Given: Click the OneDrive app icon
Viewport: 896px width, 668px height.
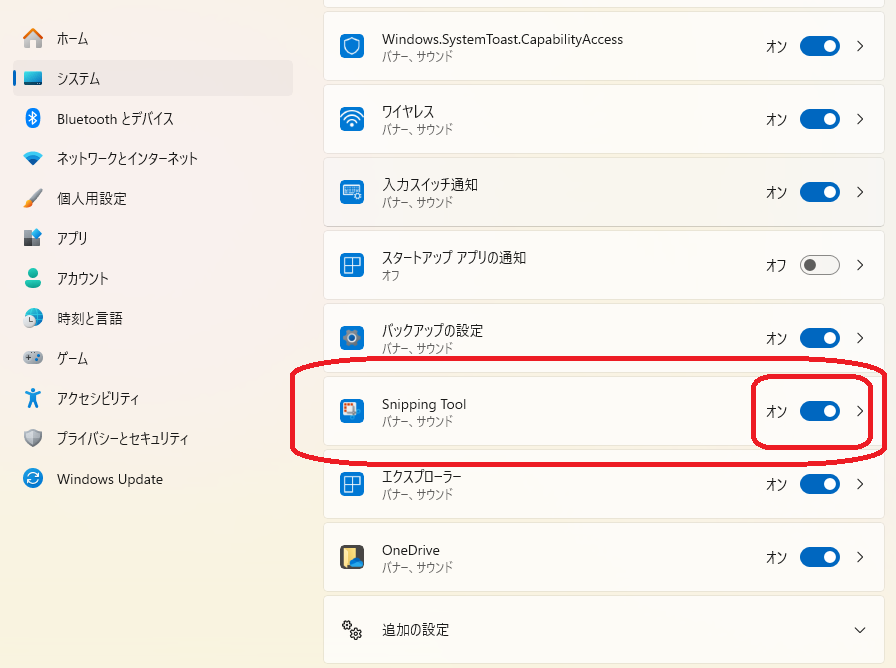Looking at the screenshot, I should [352, 557].
